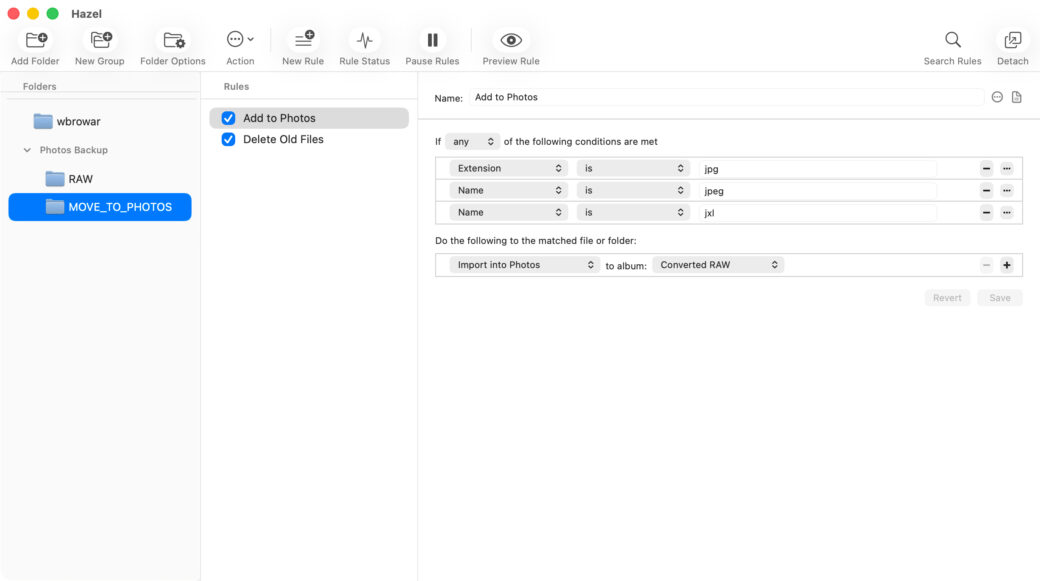Edit the jpg value field
1040x581 pixels.
pos(818,169)
